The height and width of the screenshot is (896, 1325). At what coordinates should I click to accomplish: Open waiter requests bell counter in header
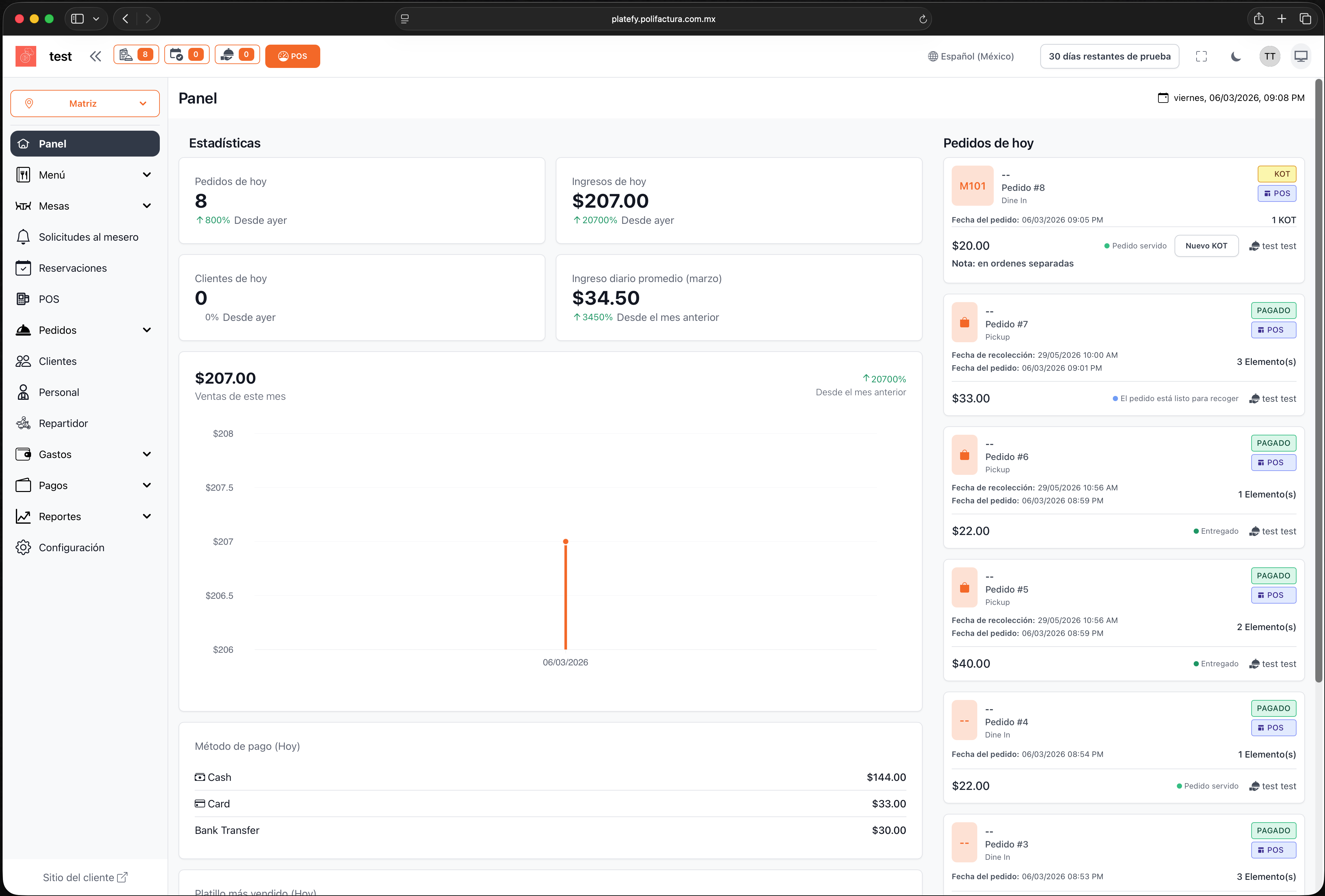click(x=237, y=55)
